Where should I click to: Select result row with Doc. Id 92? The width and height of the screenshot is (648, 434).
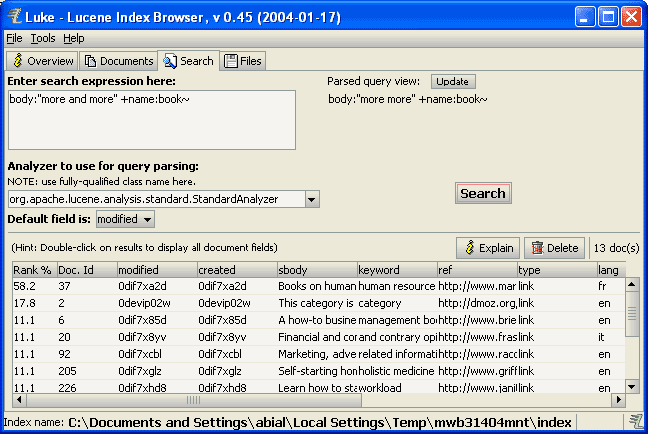pos(319,354)
